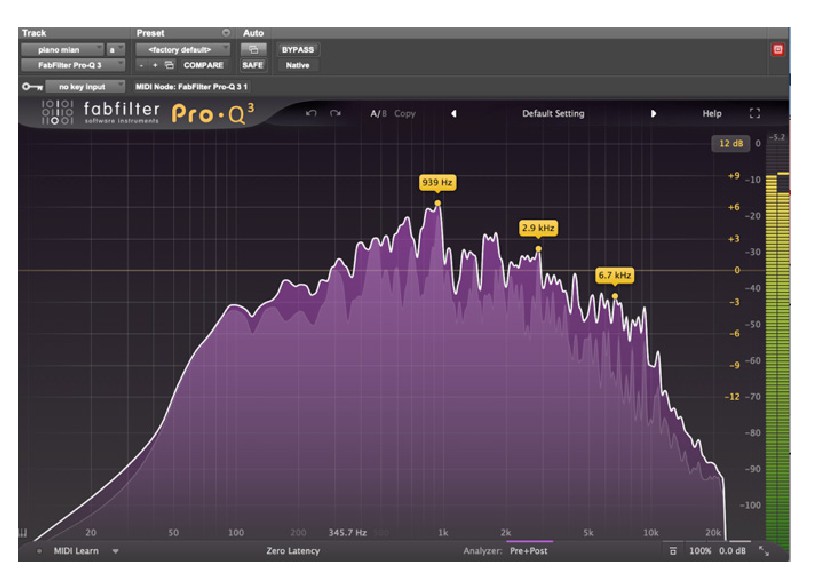Click the MIDI Node FabFilter Pro-Q 3 1 text

(191, 86)
